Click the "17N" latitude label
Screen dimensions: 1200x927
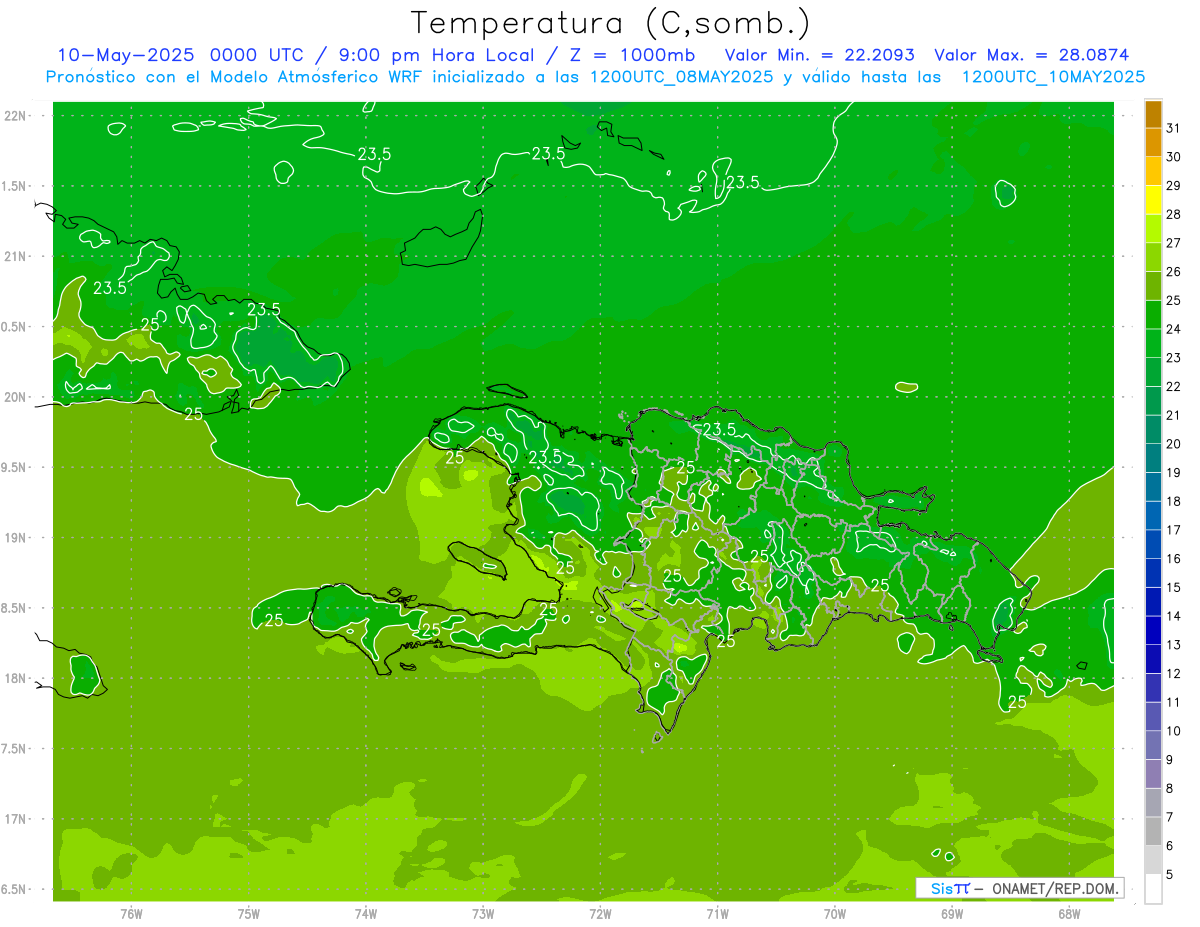(17, 819)
